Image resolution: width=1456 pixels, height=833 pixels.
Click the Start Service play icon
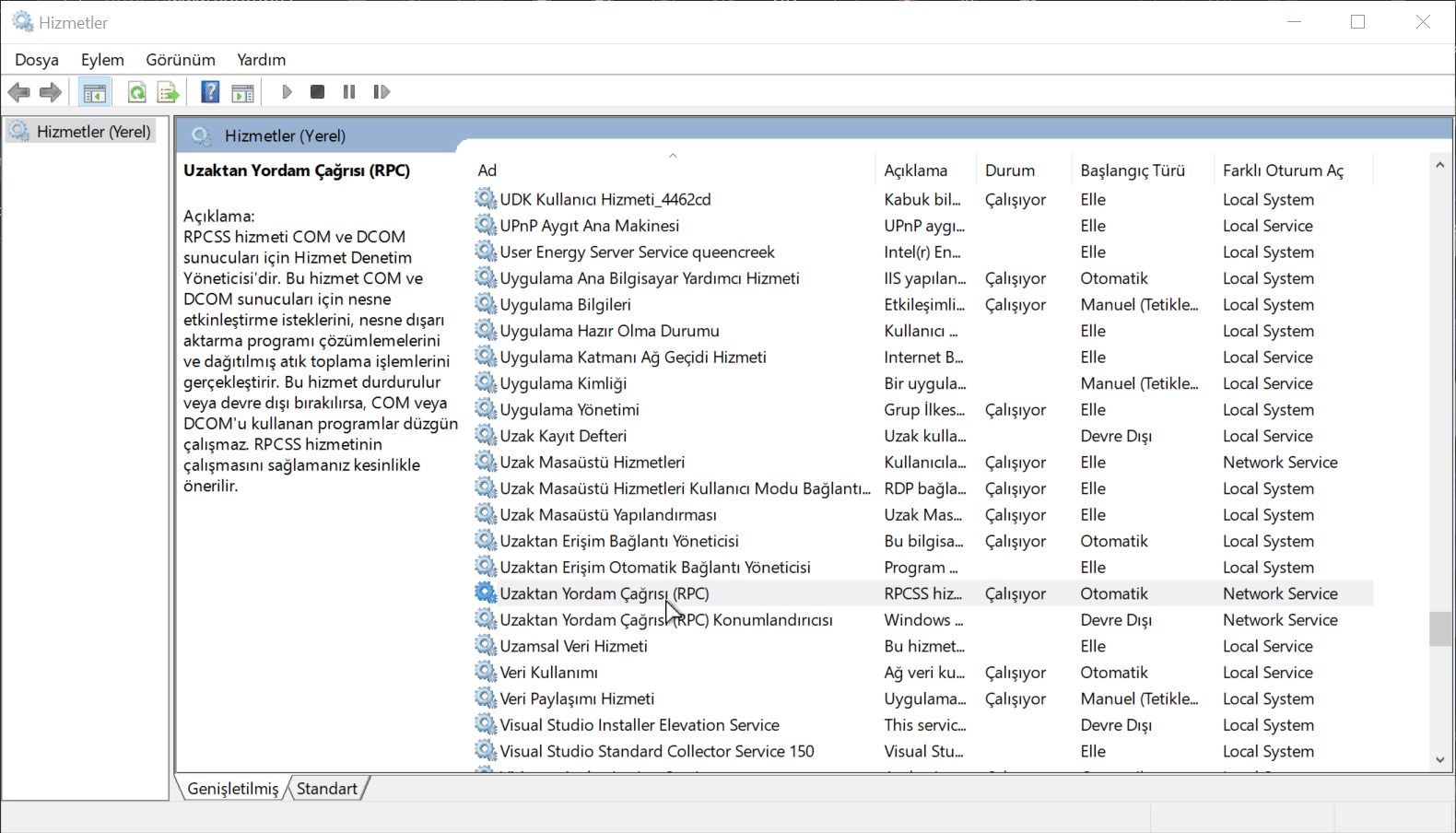(x=287, y=92)
